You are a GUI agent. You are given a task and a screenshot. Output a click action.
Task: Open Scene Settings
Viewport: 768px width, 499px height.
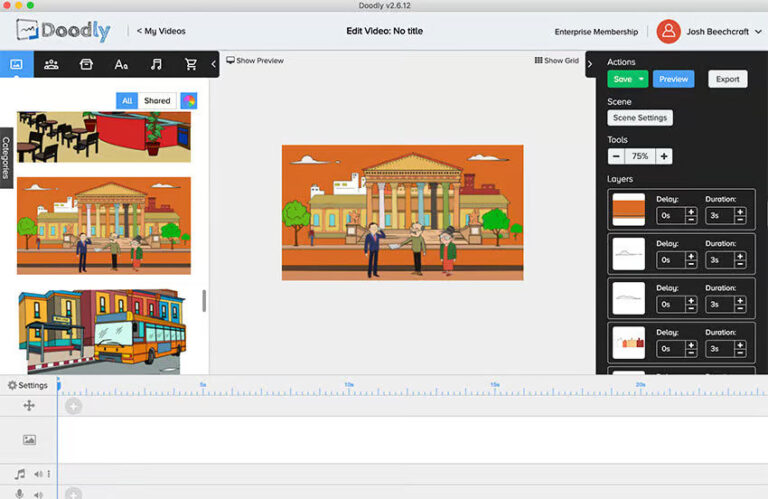pyautogui.click(x=640, y=118)
